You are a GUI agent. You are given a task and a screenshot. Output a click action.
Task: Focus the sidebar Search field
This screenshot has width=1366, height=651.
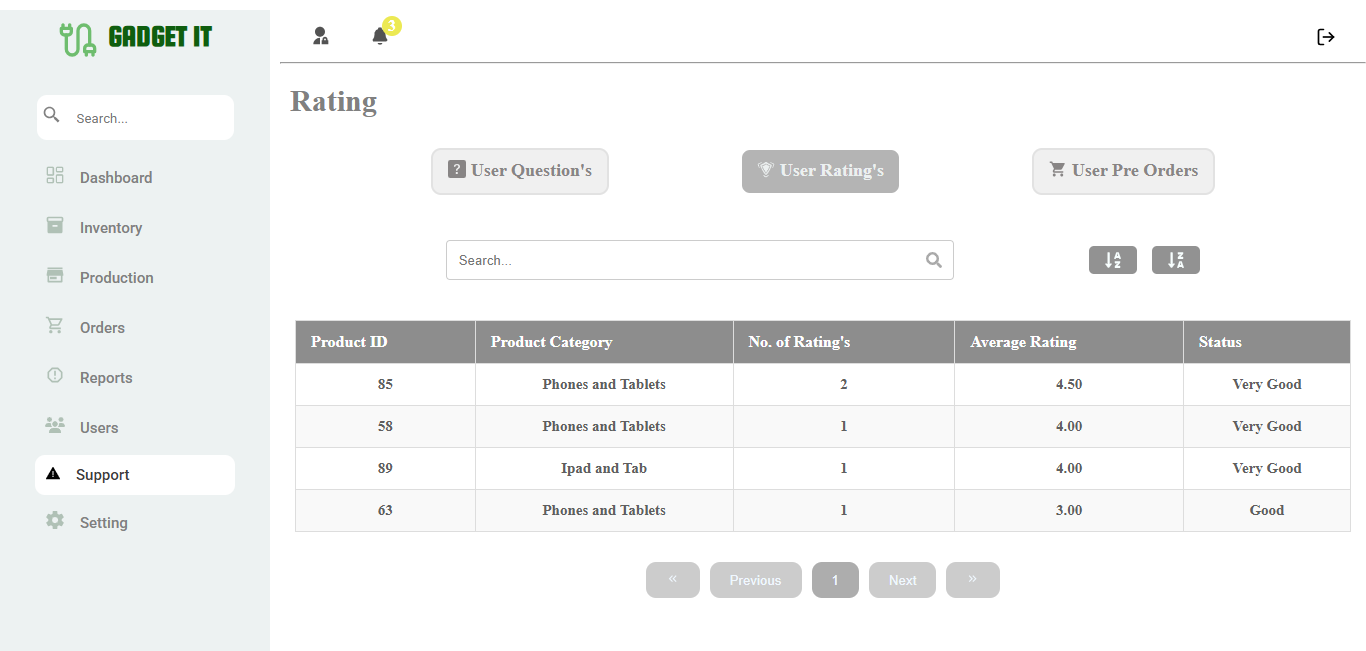tap(148, 118)
